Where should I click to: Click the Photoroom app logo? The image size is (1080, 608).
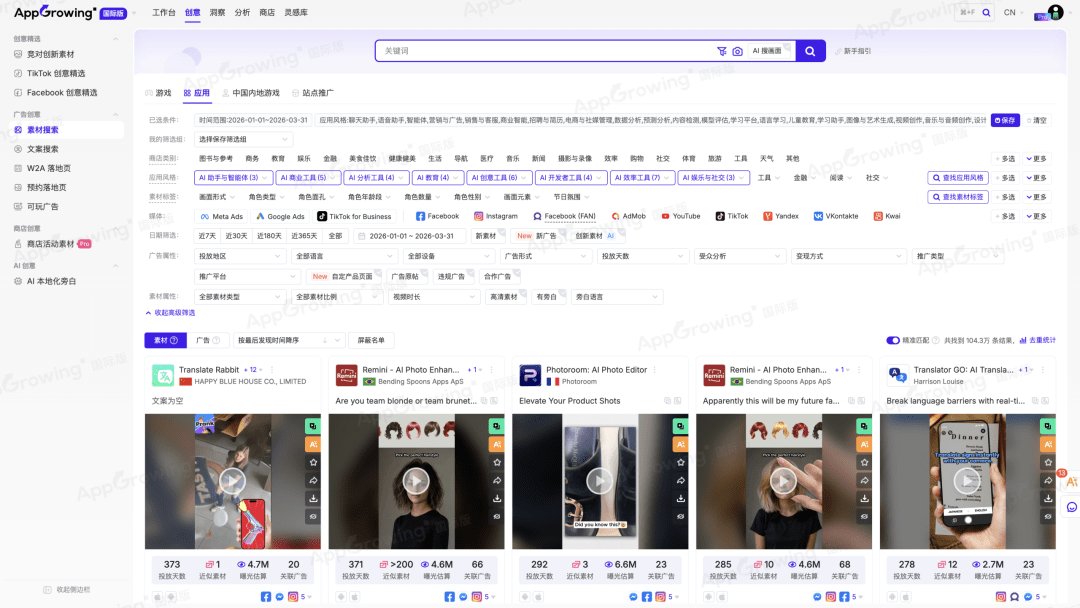[x=530, y=375]
